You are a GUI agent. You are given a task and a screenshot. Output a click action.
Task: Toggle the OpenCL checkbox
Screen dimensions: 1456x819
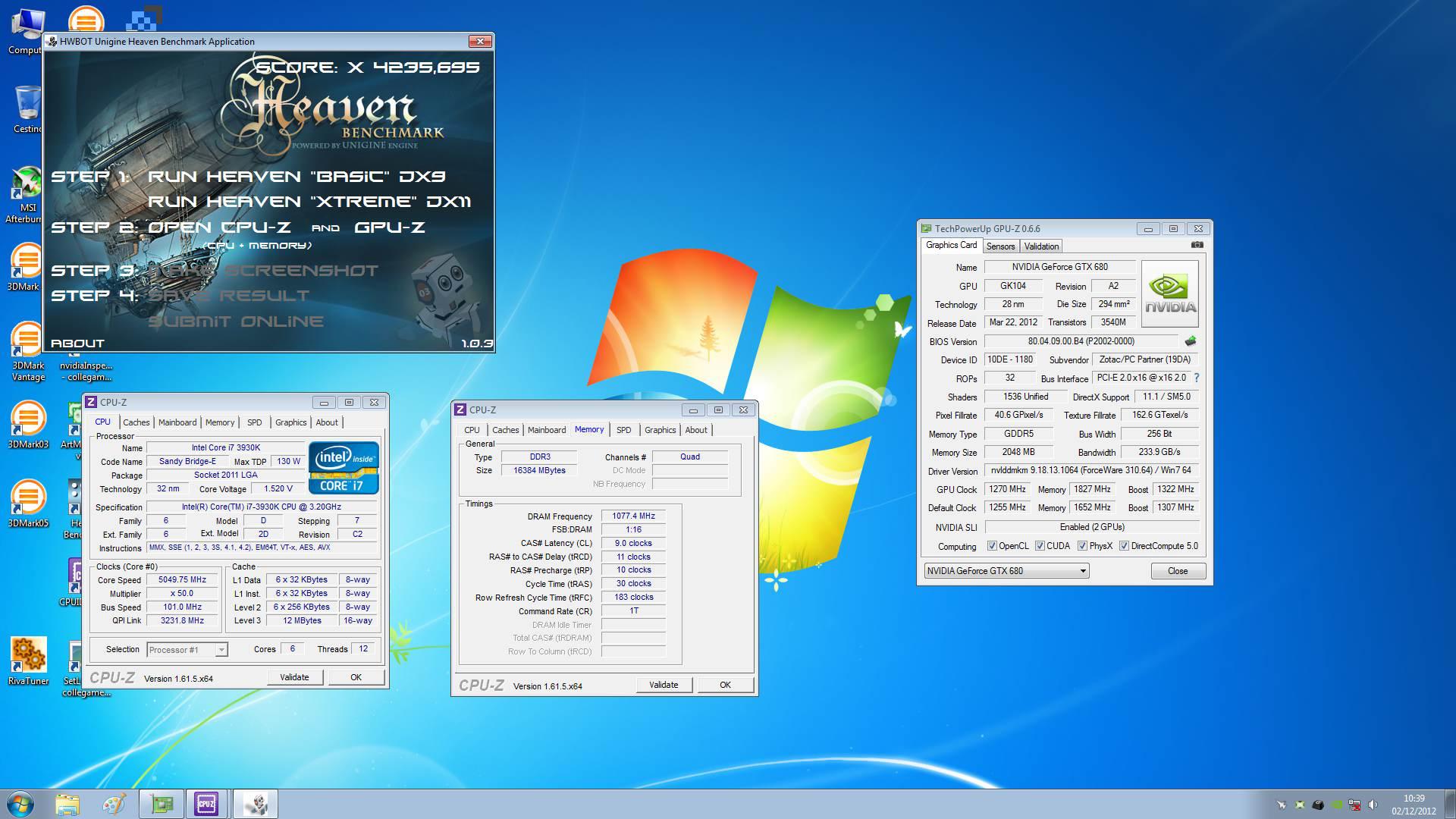coord(992,546)
